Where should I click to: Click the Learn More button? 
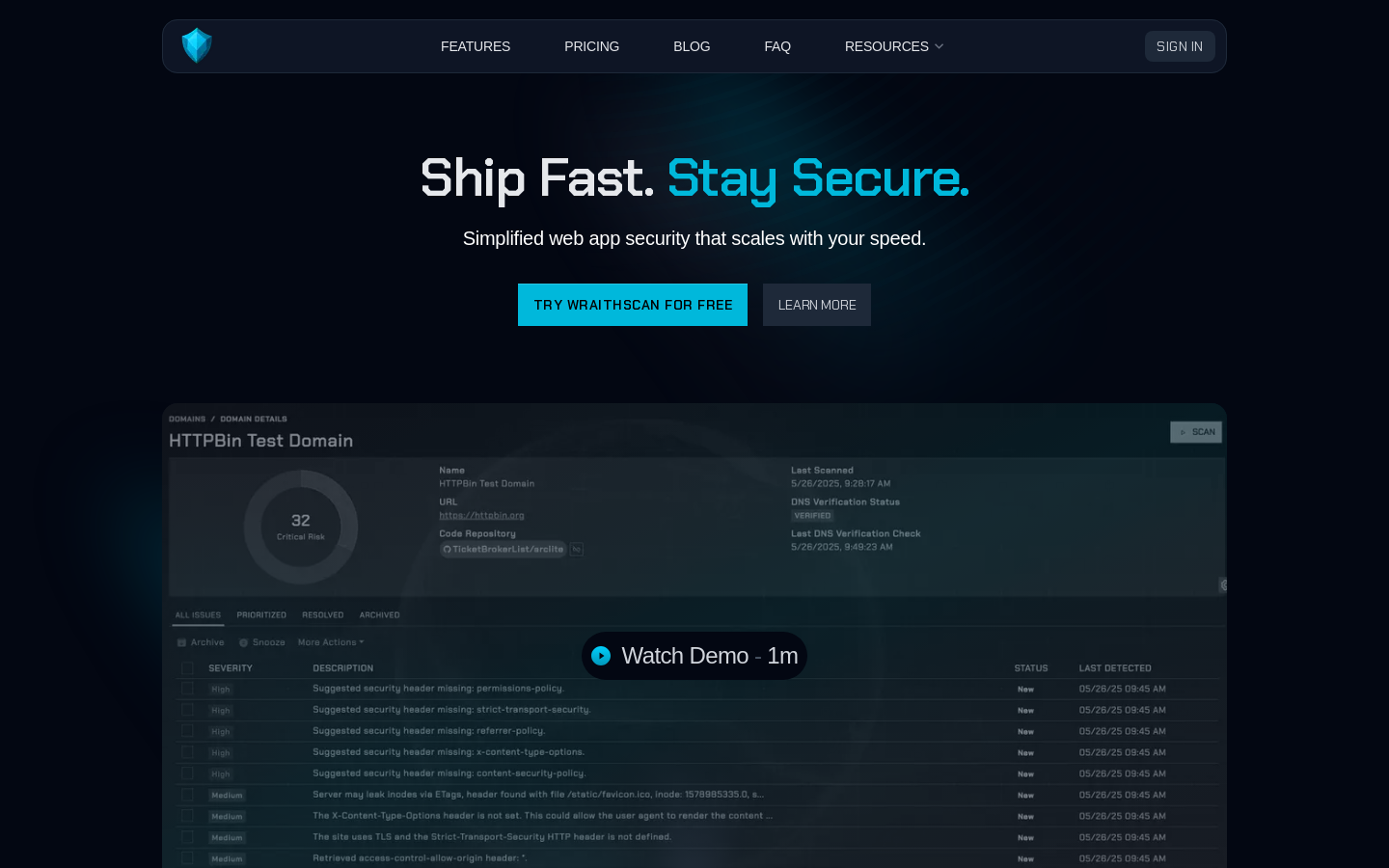tap(817, 305)
